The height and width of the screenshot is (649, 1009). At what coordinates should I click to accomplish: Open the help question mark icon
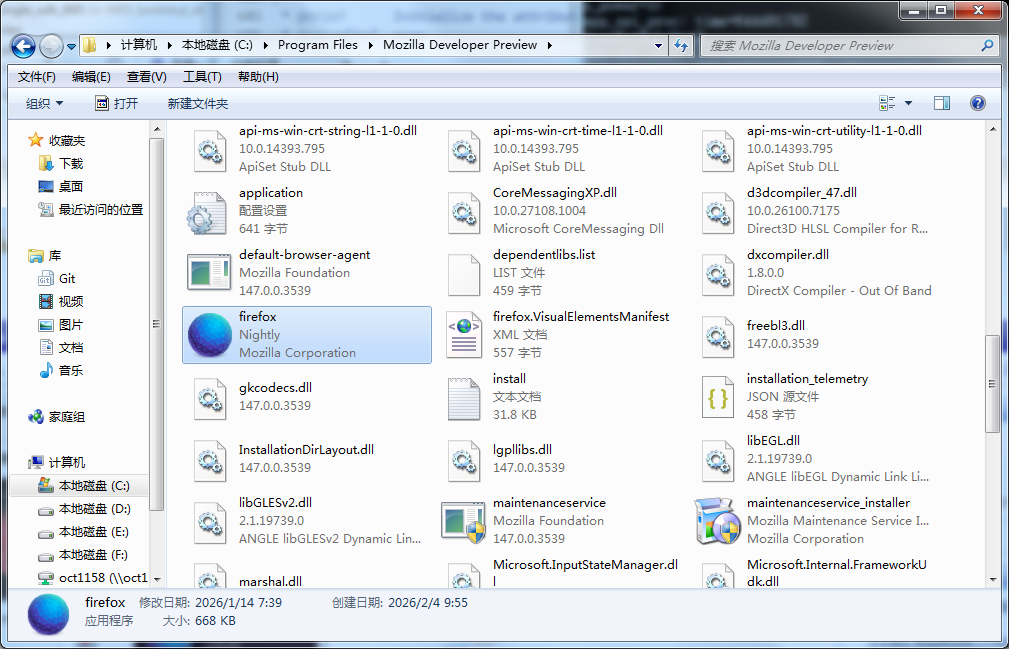coord(977,103)
